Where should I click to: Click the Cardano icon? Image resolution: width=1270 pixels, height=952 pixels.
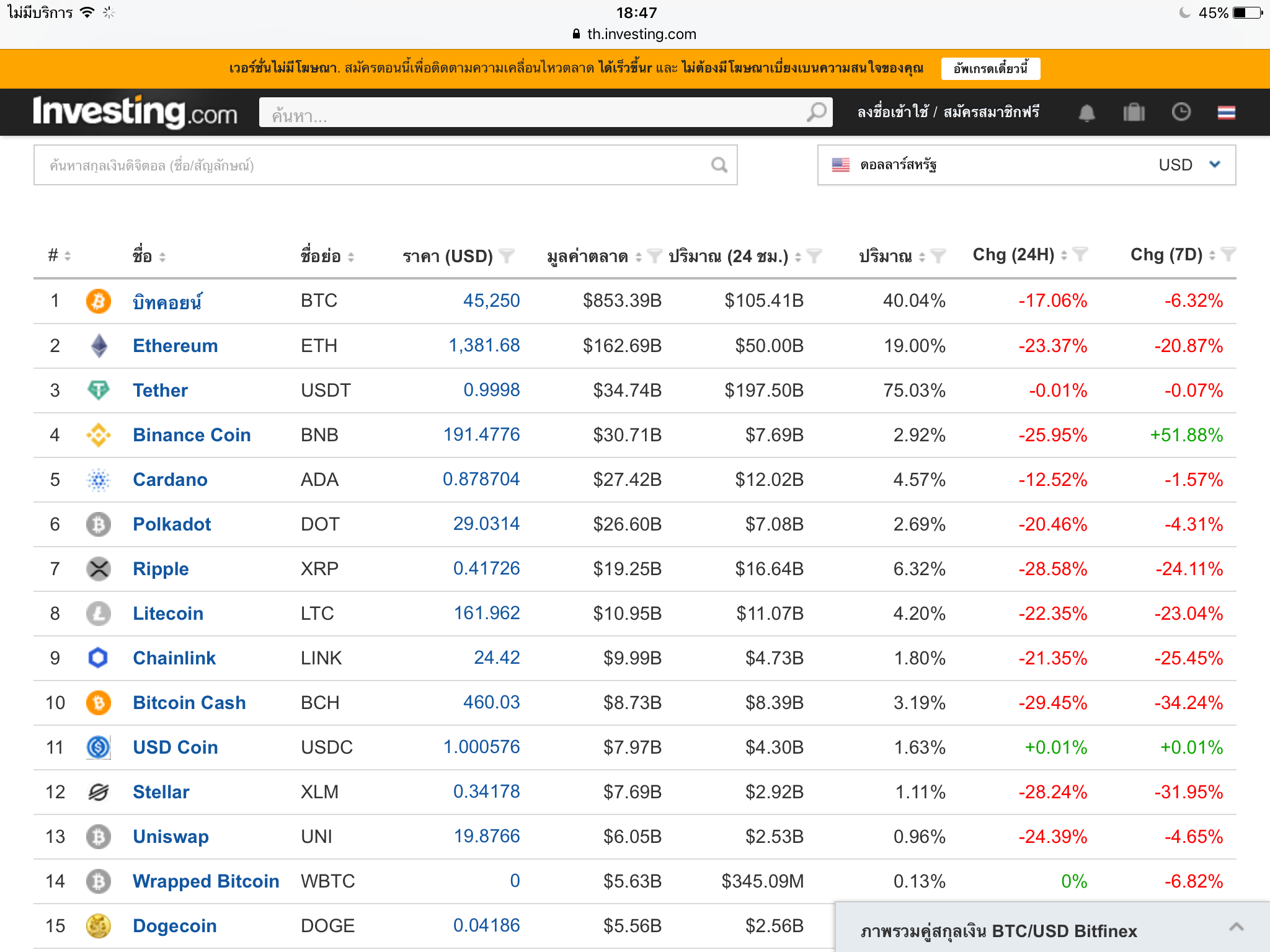click(98, 480)
